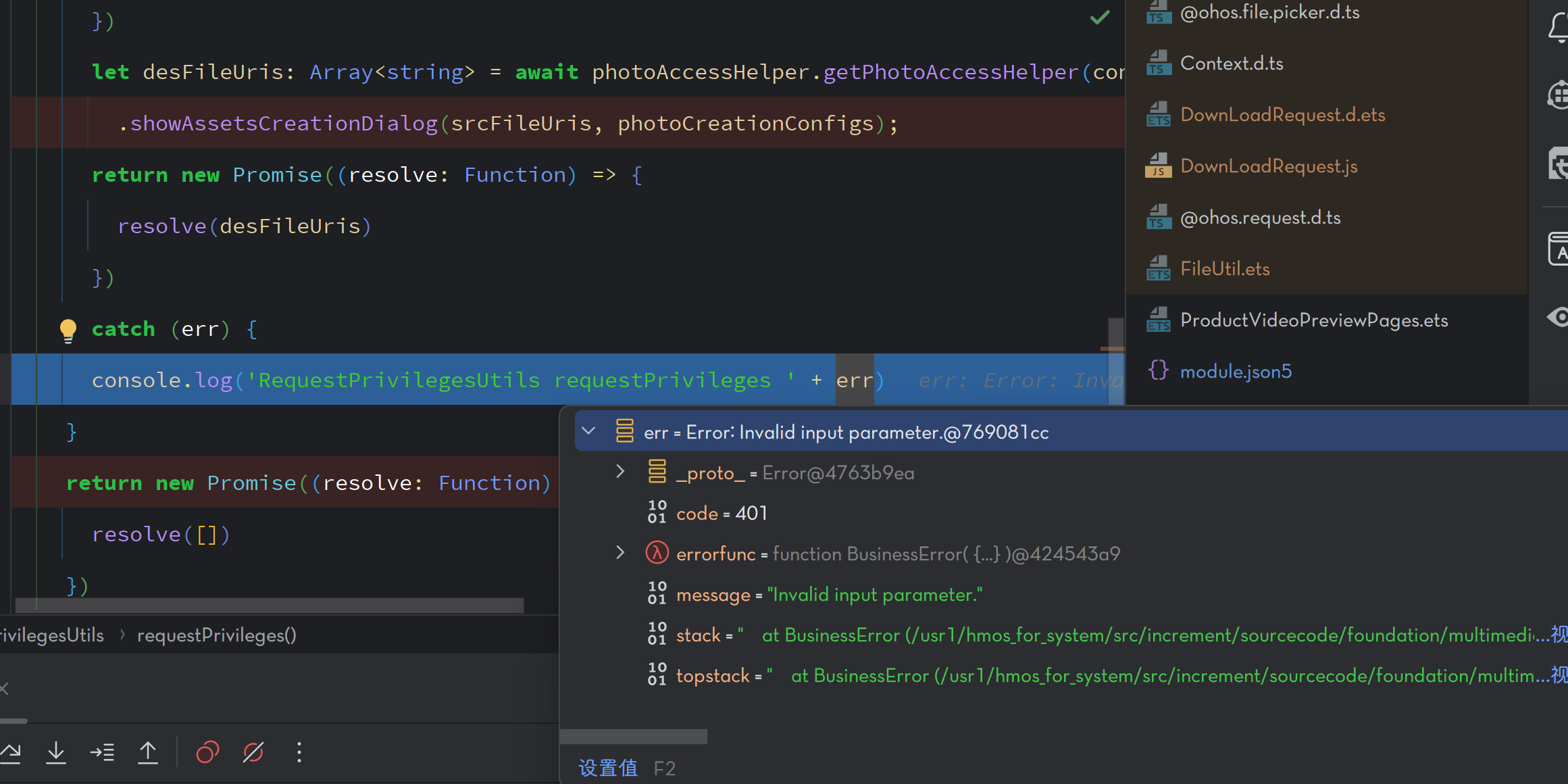Collapse the err variable node
Screen dimensions: 1568x784
tap(588, 431)
